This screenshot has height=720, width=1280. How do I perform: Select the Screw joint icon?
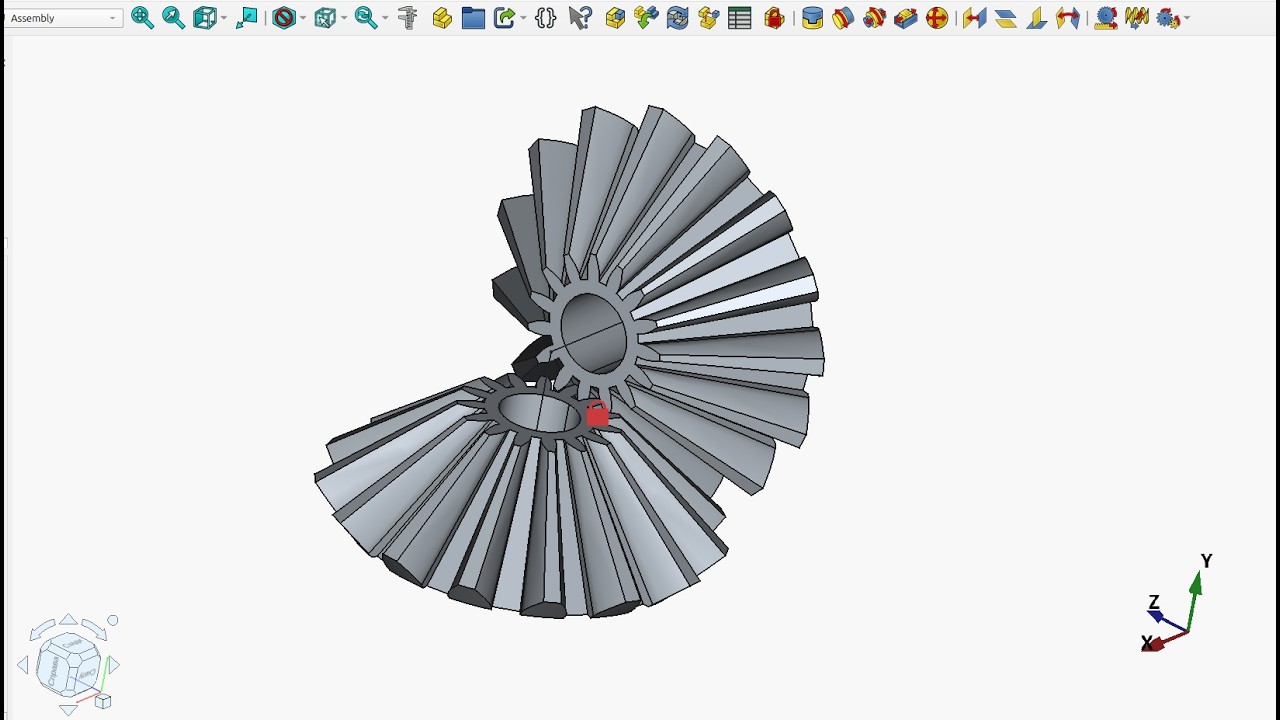(1137, 18)
